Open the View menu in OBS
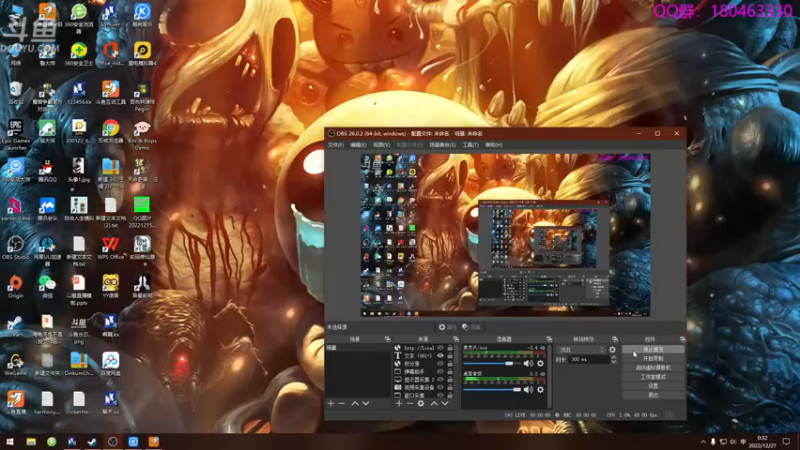 click(x=381, y=145)
